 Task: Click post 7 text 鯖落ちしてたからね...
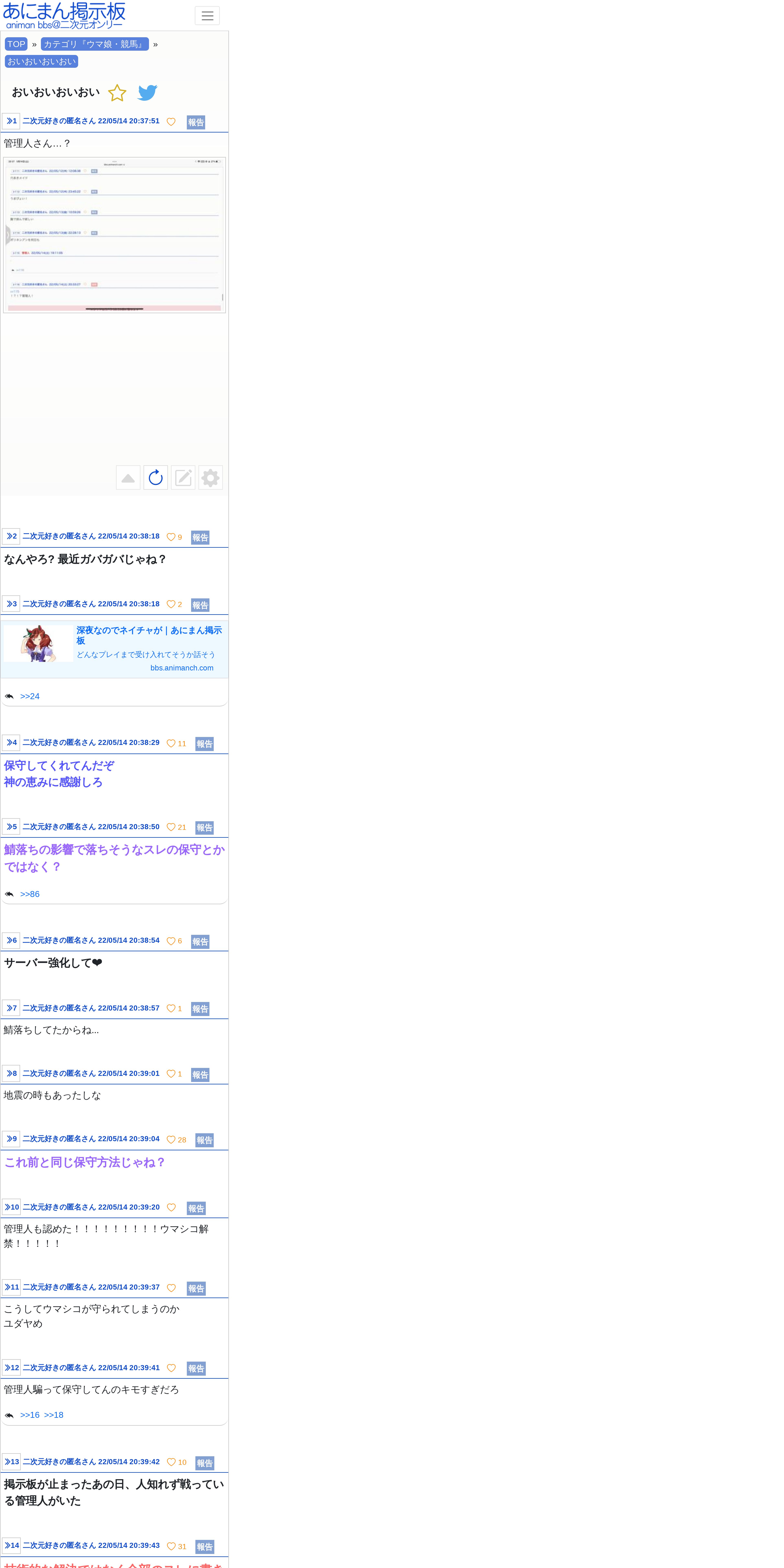tap(51, 1030)
